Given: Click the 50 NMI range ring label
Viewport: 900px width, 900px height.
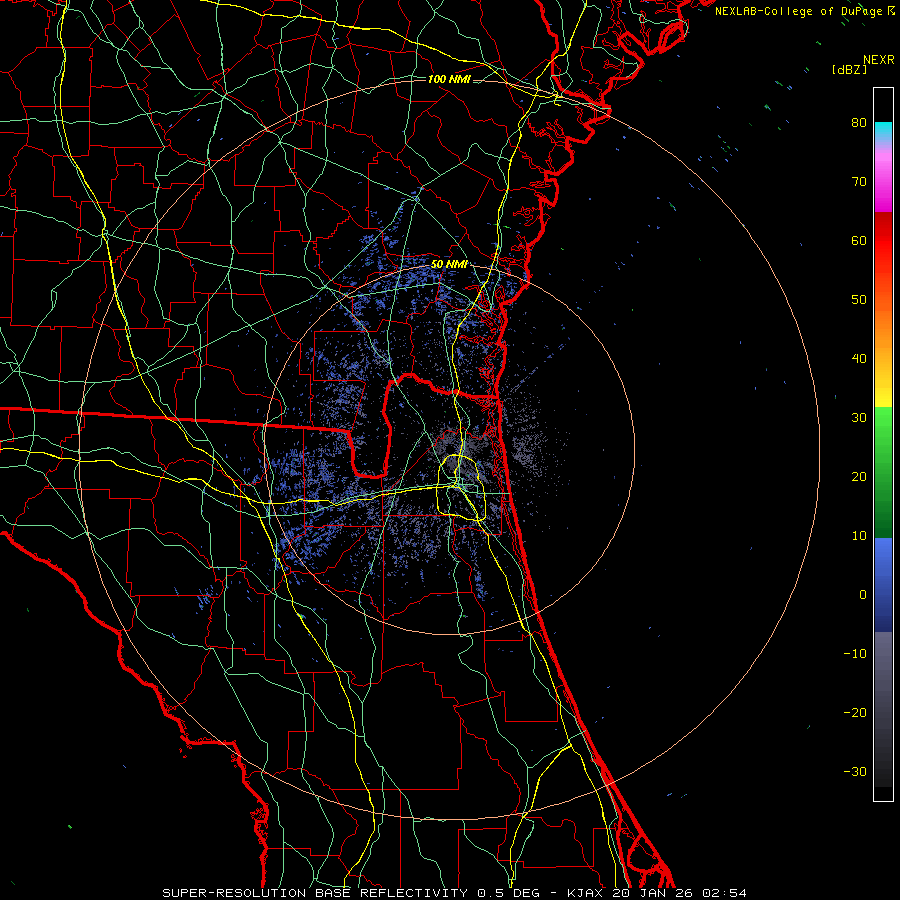Looking at the screenshot, I should point(449,265).
